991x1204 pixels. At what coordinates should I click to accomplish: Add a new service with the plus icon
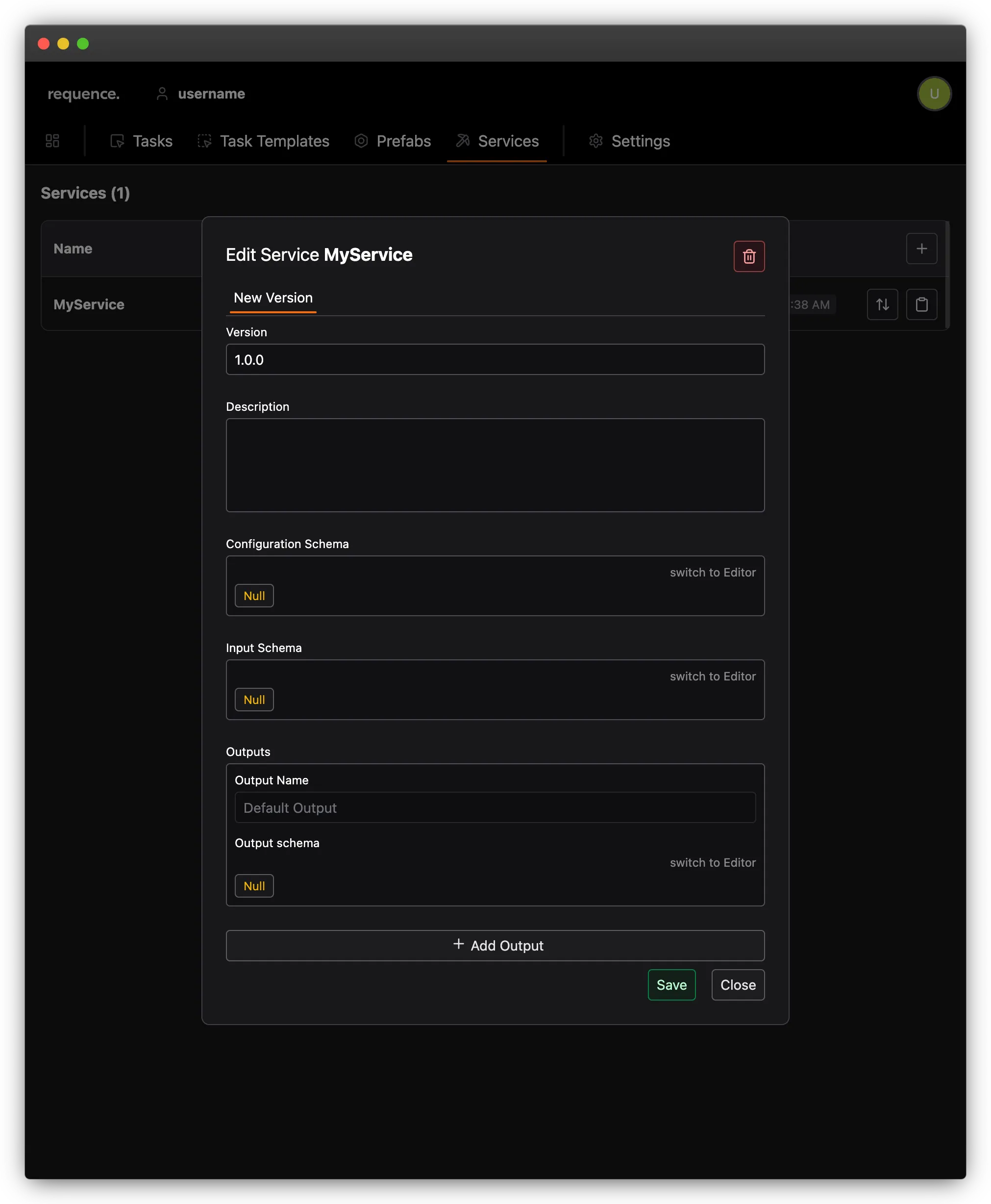point(921,249)
